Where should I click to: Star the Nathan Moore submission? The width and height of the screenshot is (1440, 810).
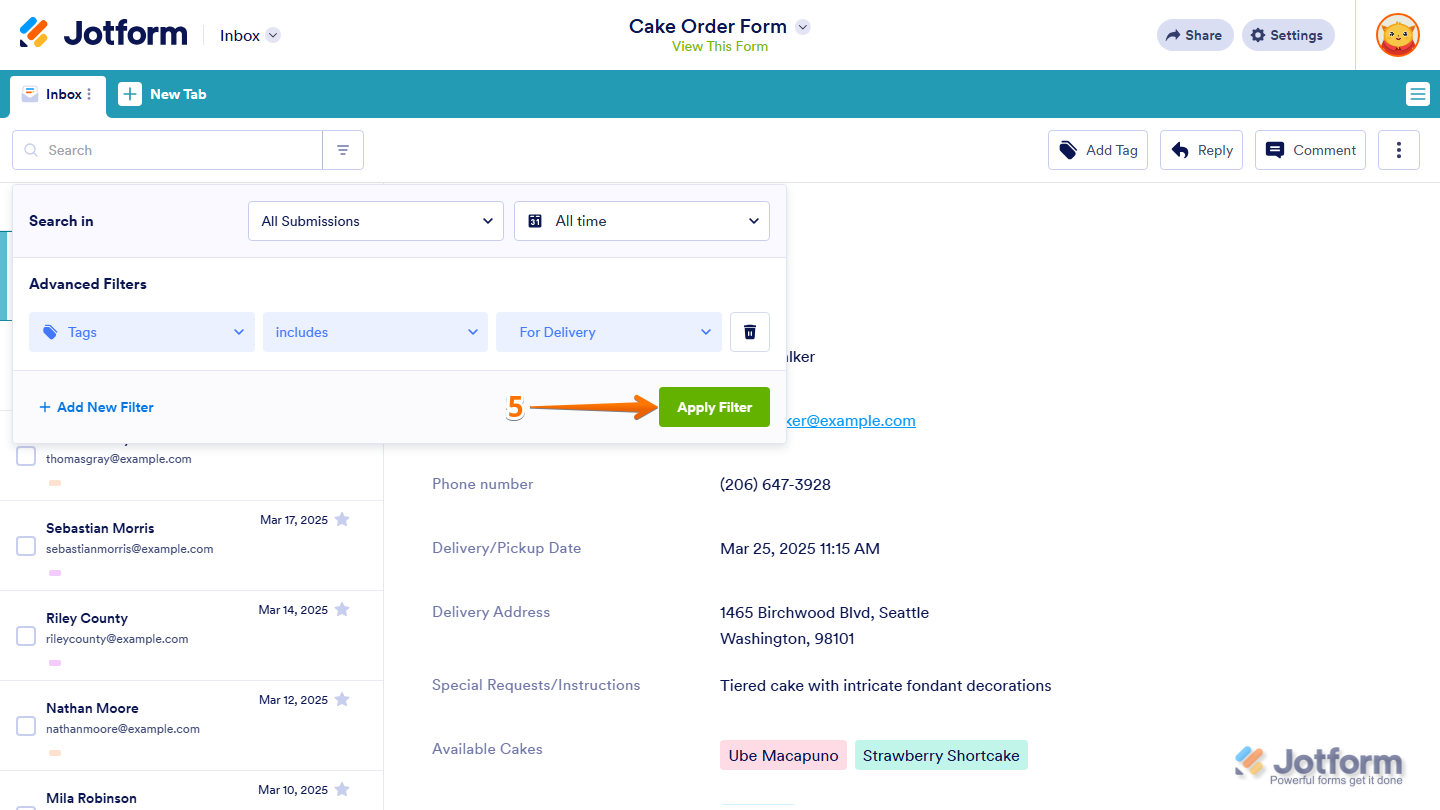point(342,699)
